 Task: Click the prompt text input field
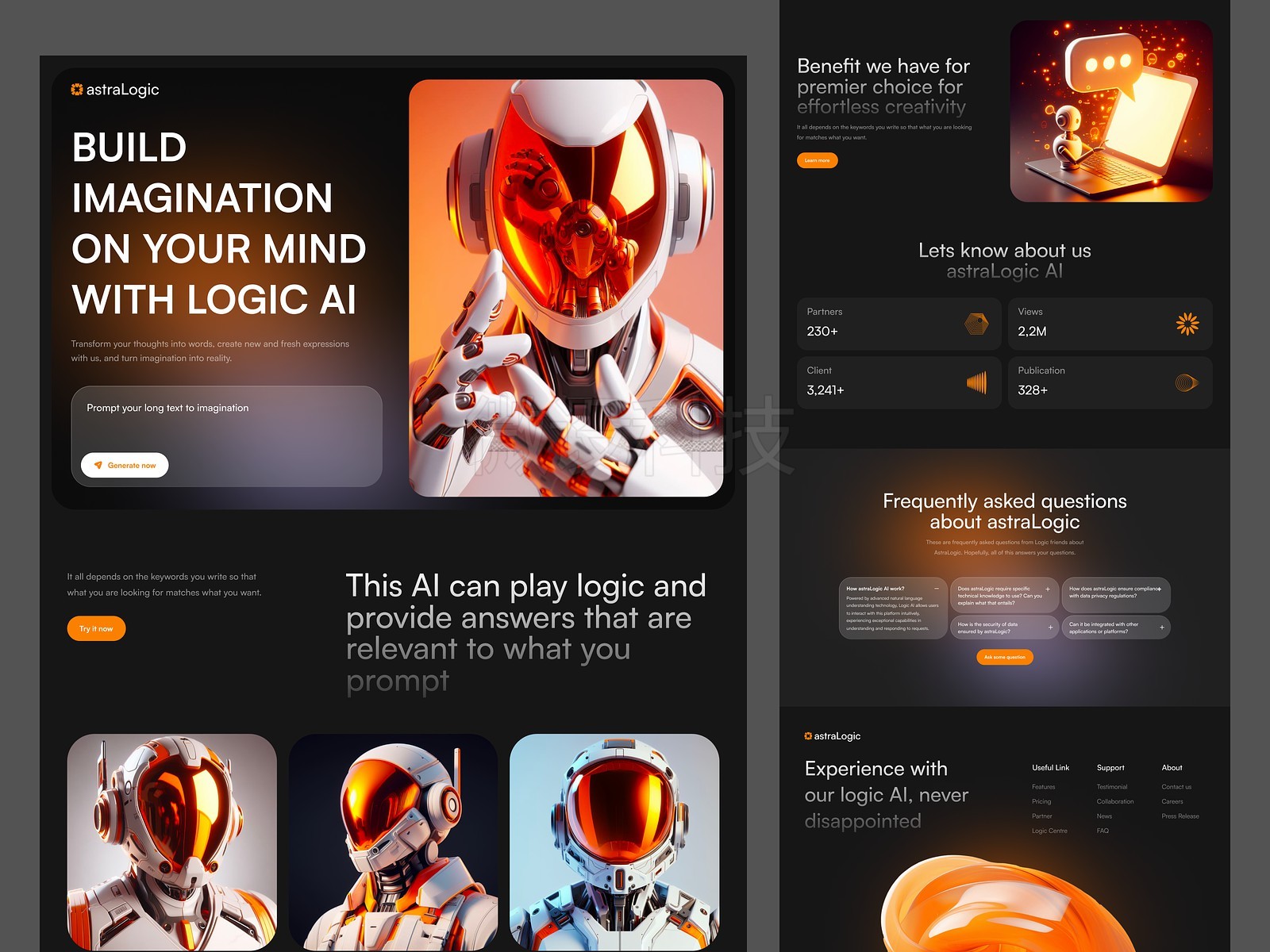point(226,436)
